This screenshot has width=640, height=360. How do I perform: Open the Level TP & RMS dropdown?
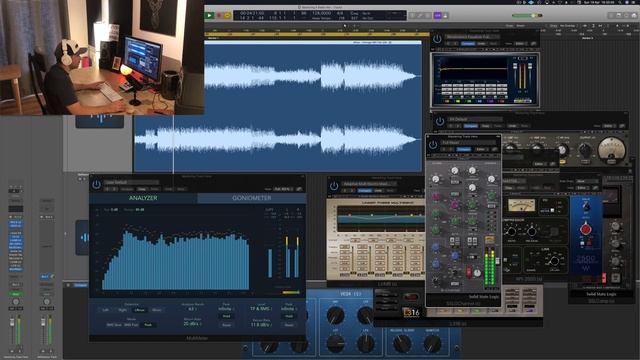260,309
